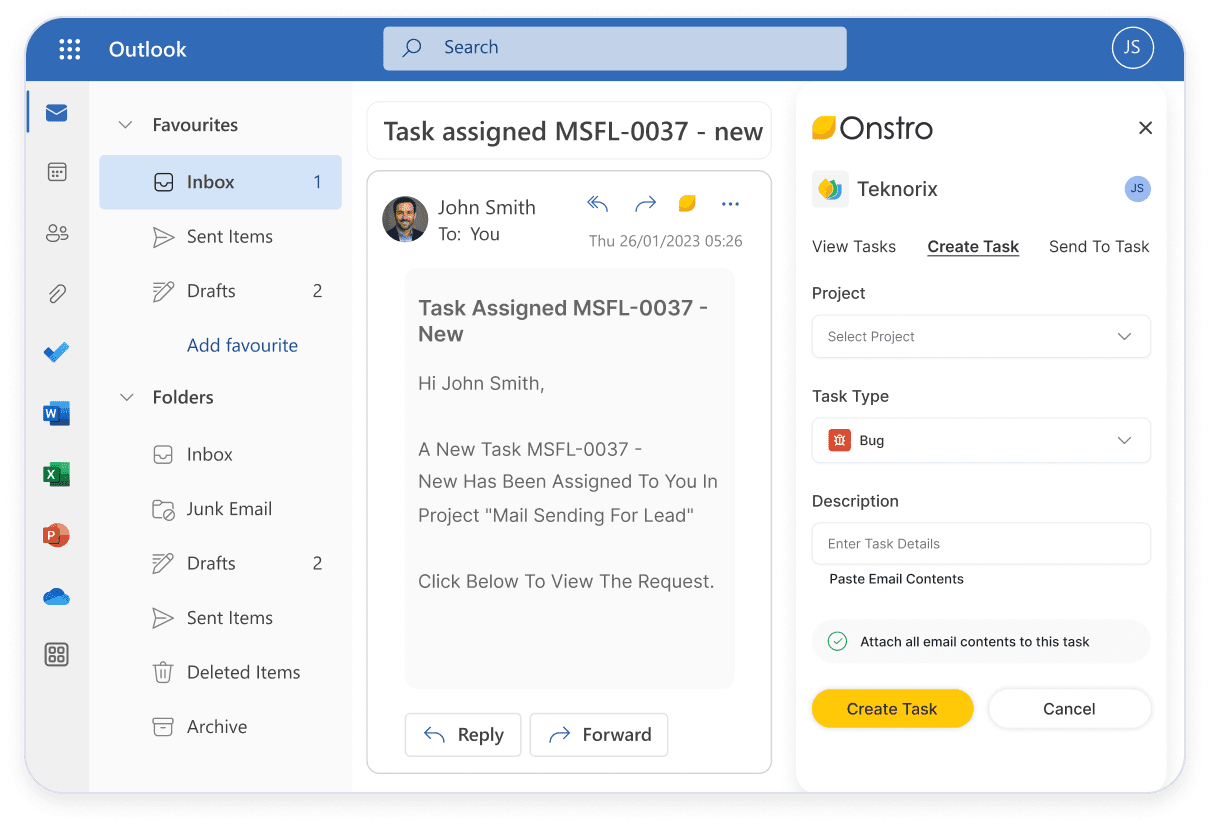The width and height of the screenshot is (1210, 826).
Task: Switch to the Send To Task tab
Action: pyautogui.click(x=1099, y=246)
